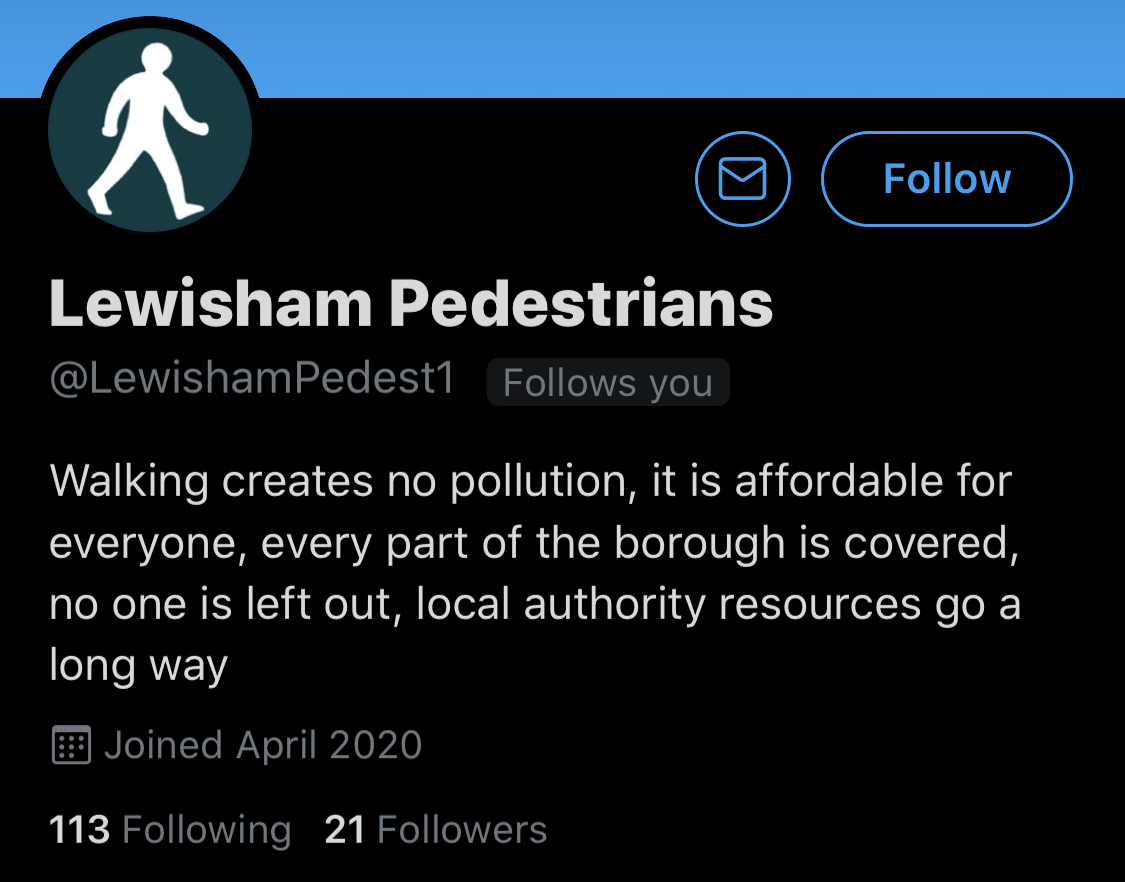This screenshot has height=882, width=1125.
Task: Click the Joined April 2020 text
Action: click(263, 746)
